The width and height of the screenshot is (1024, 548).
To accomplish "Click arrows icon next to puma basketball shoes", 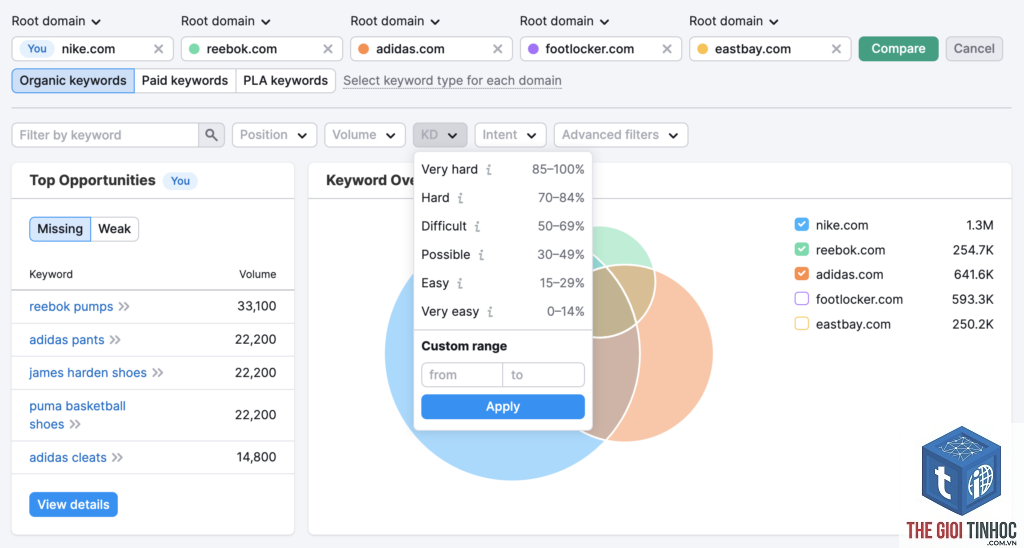I will click(75, 425).
